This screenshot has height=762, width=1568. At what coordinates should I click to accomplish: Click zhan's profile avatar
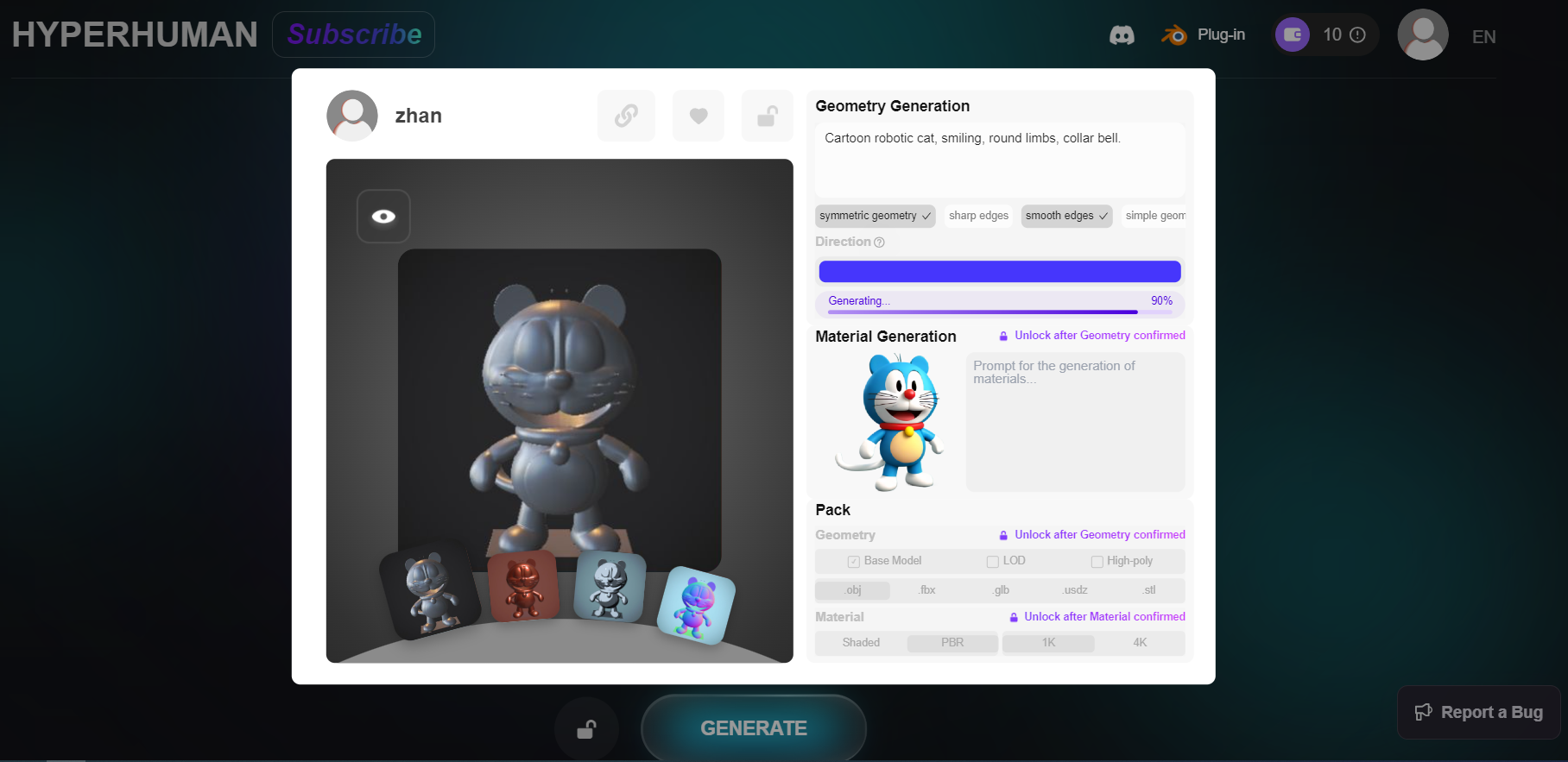point(352,116)
